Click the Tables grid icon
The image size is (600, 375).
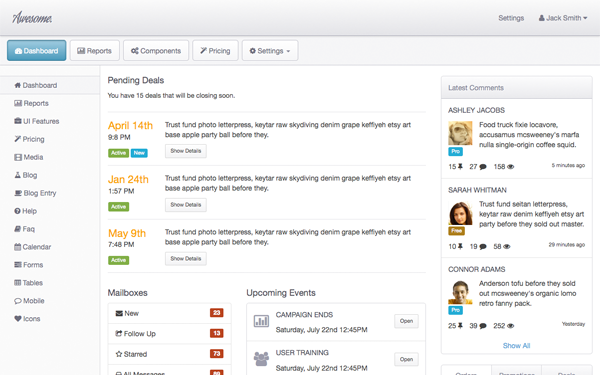pos(18,283)
